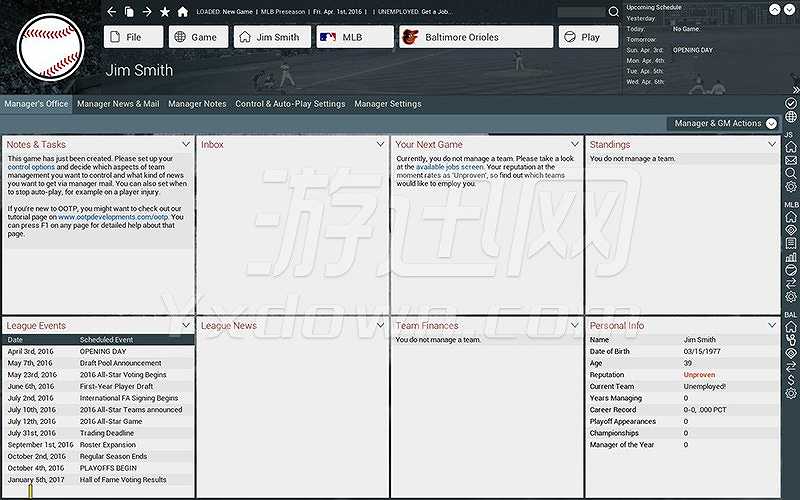Expand Personal Info panel chevron

[771, 325]
